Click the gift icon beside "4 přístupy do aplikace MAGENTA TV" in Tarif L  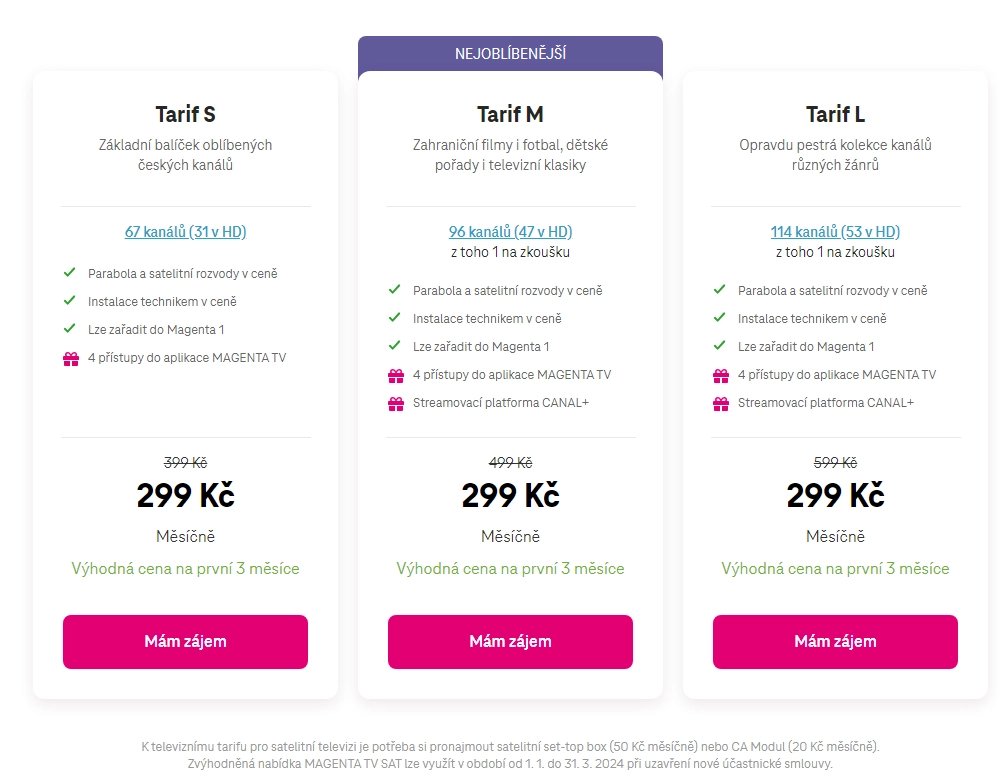coord(719,374)
